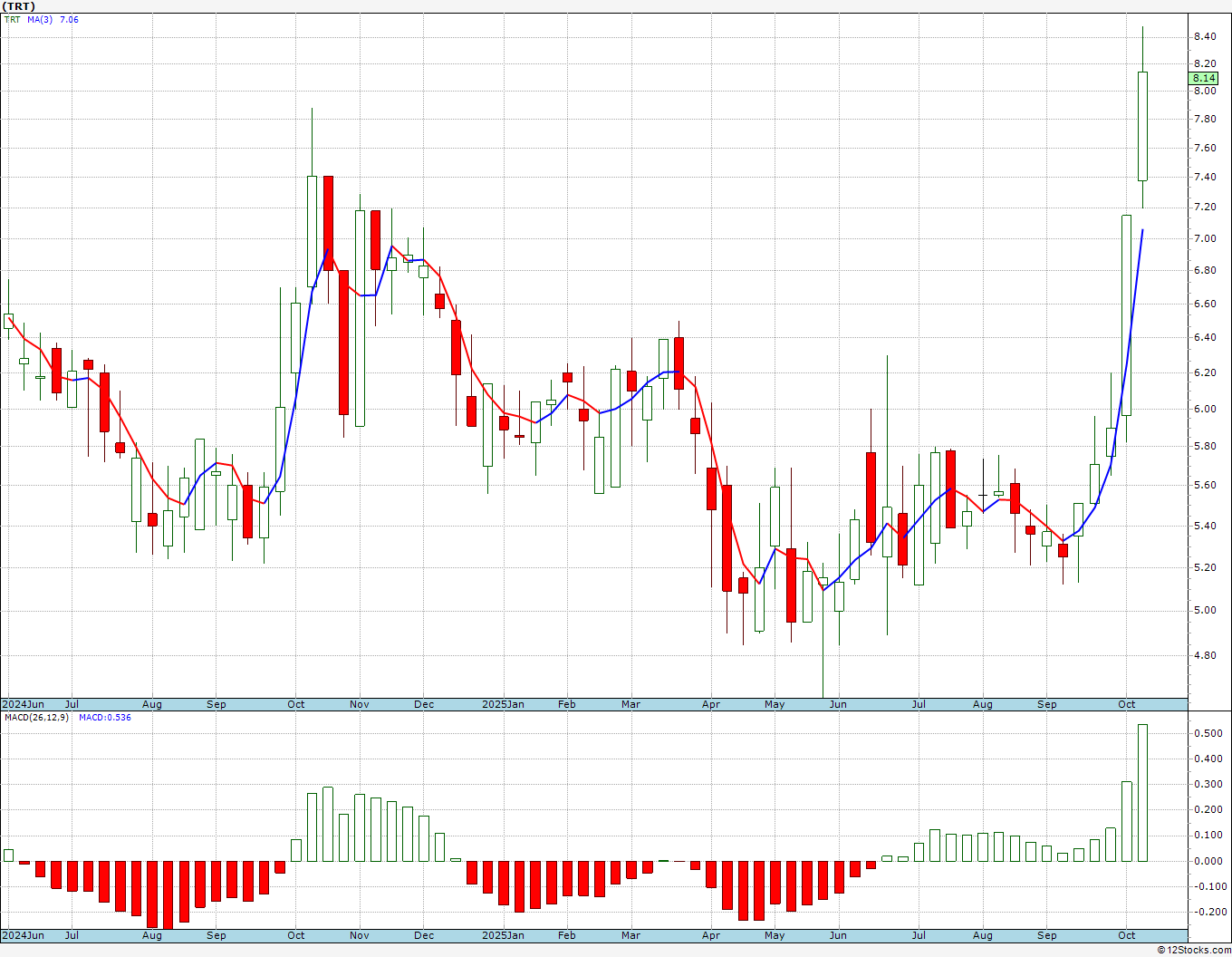Click the MACD:0.536 value label

pos(105,717)
